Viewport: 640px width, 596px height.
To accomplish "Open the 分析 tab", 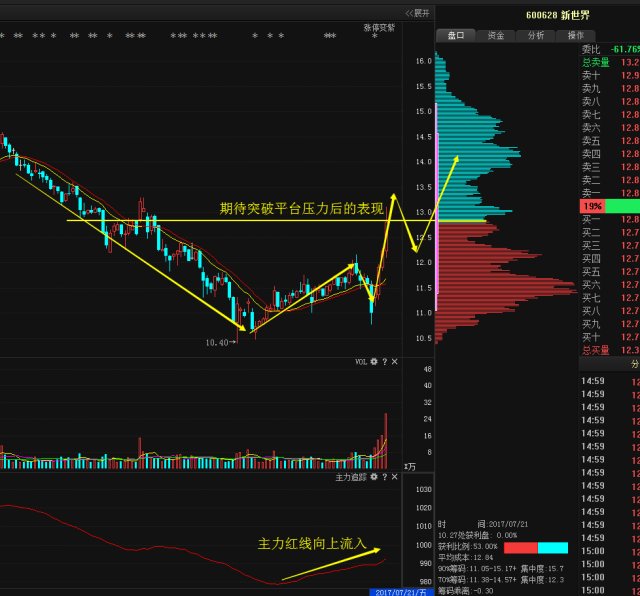I will (x=536, y=35).
